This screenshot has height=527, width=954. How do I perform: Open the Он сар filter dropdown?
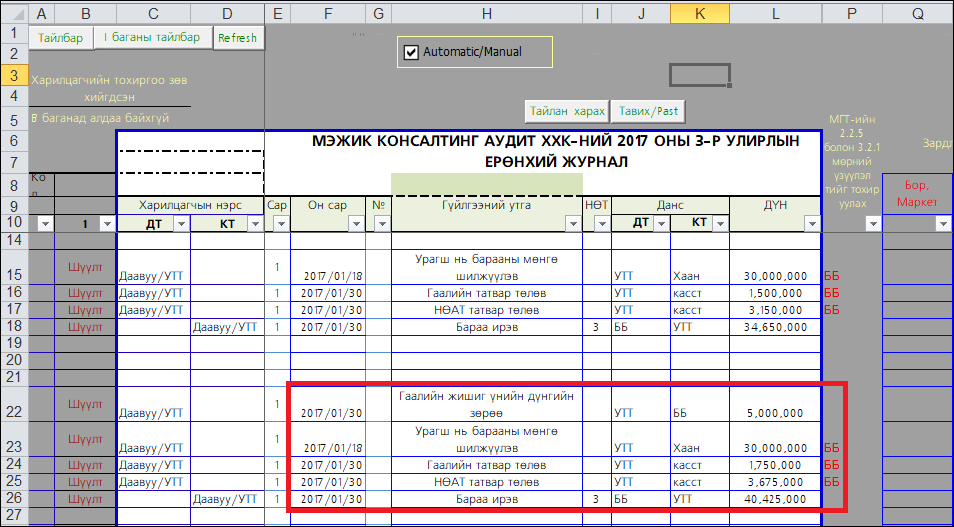click(355, 224)
